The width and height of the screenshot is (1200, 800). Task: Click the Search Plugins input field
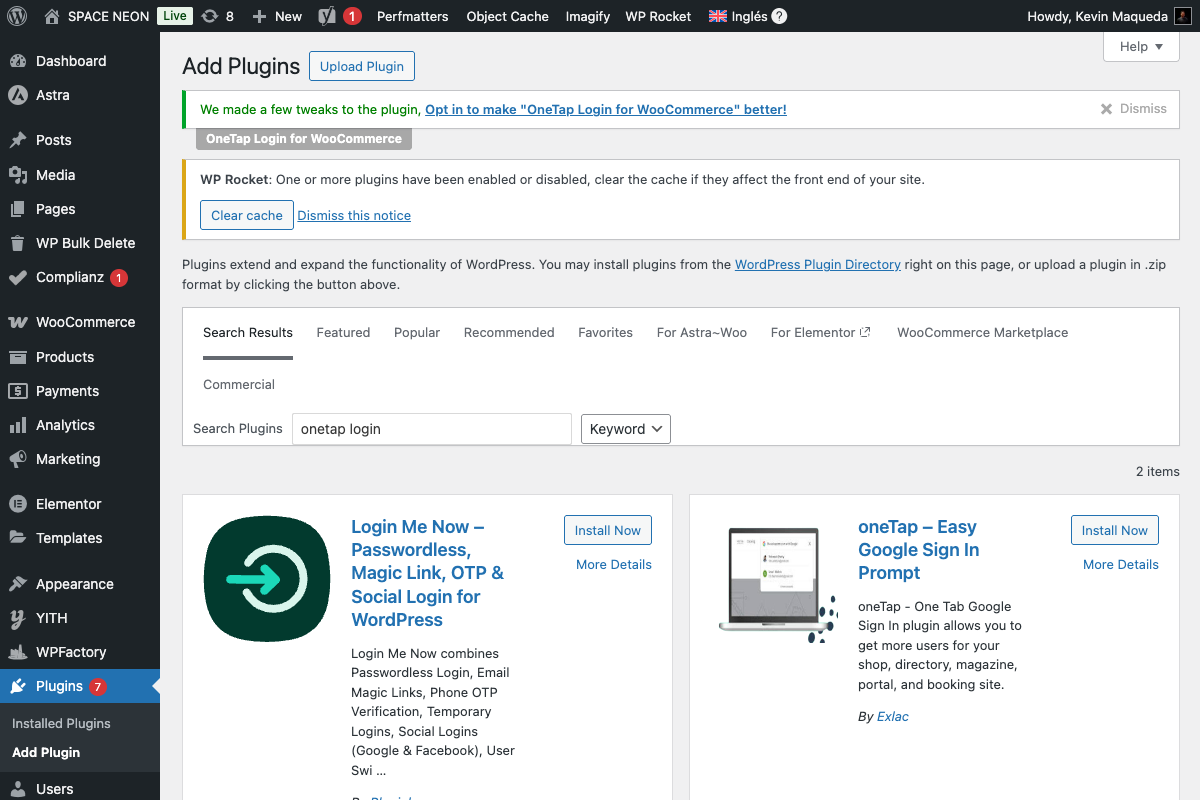click(431, 428)
